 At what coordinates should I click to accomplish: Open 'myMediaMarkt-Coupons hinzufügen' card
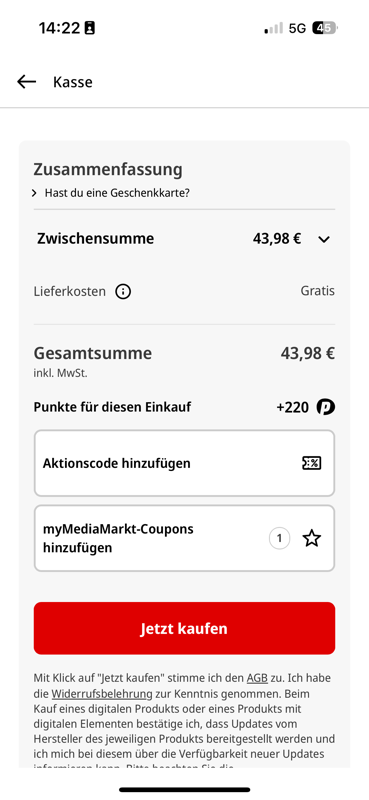[184, 538]
